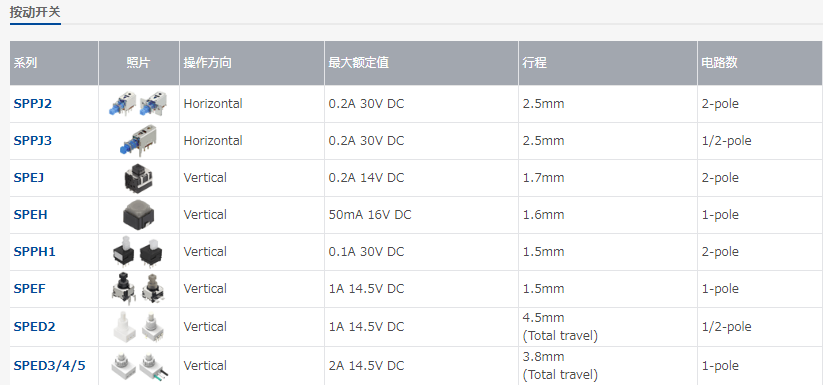Viewport: 823px width, 385px height.
Task: Click the SPEF switch product photo
Action: (x=139, y=288)
